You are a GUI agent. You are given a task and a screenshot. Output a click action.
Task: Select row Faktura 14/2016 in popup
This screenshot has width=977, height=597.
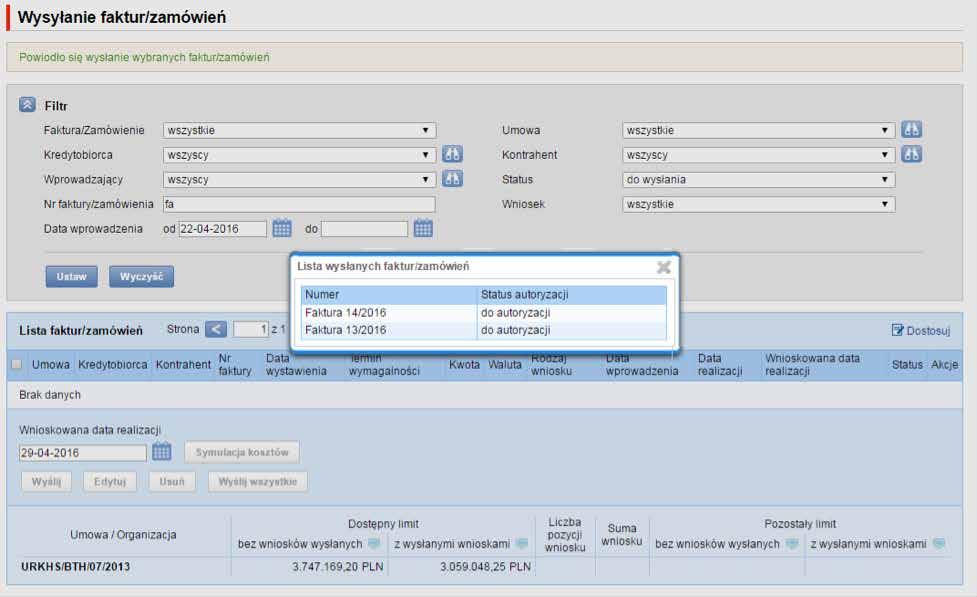pyautogui.click(x=484, y=313)
